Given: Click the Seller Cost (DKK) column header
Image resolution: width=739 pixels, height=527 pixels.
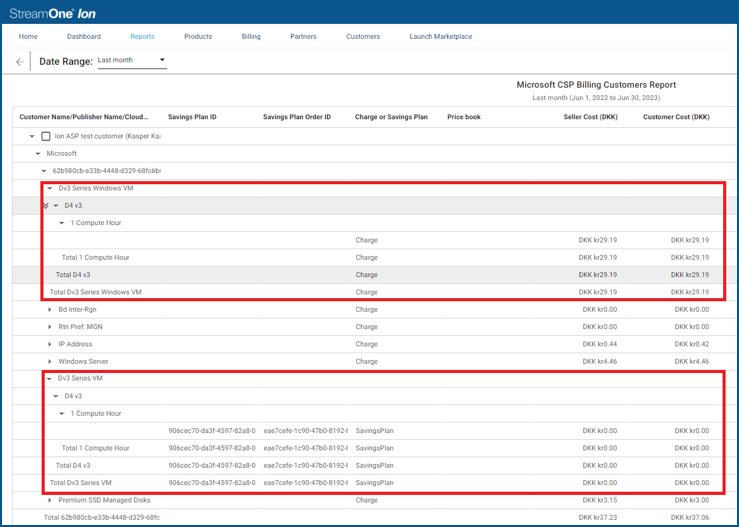Looking at the screenshot, I should 590,117.
